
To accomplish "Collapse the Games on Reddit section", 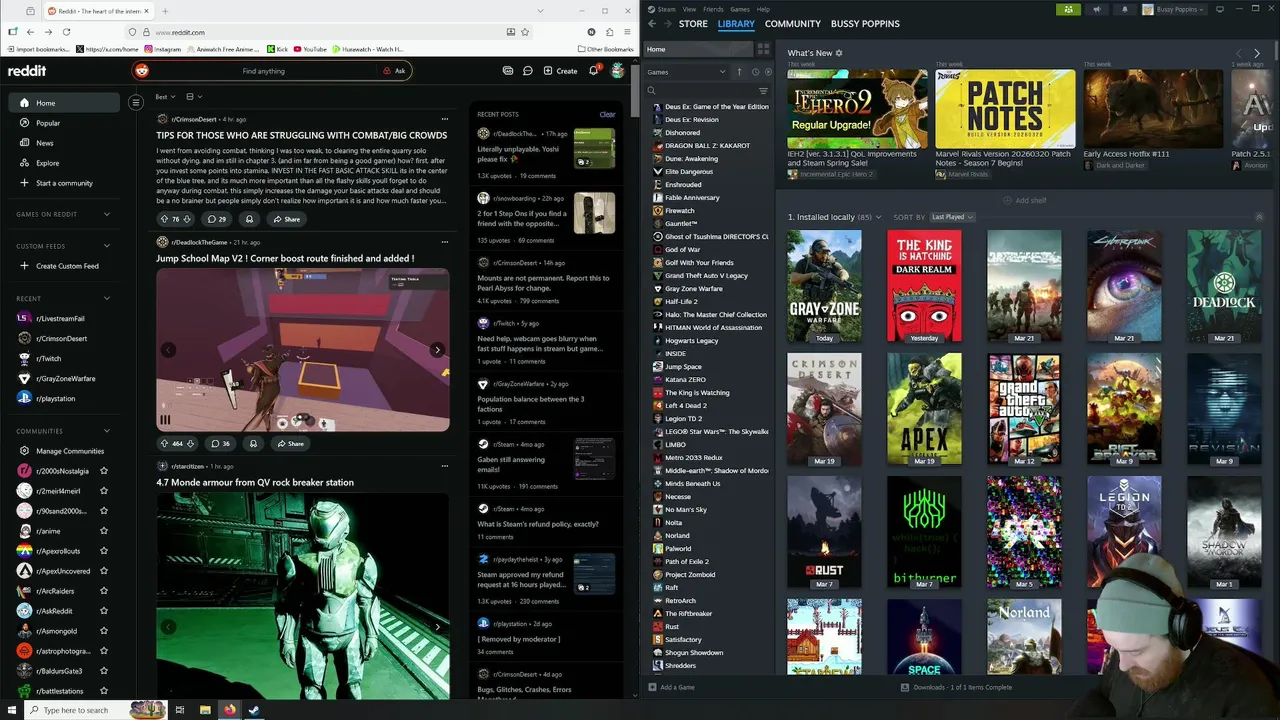I will [107, 214].
